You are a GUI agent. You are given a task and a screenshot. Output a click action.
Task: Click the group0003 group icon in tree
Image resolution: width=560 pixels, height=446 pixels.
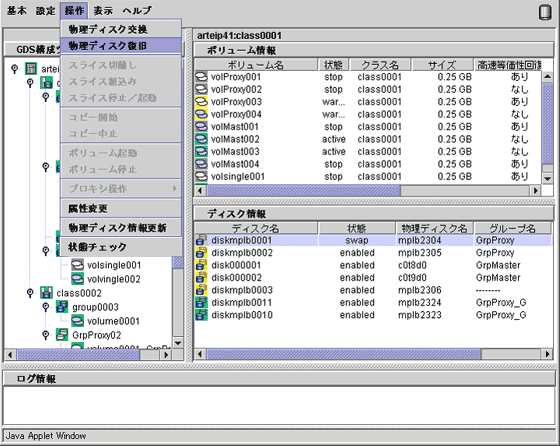click(x=62, y=307)
